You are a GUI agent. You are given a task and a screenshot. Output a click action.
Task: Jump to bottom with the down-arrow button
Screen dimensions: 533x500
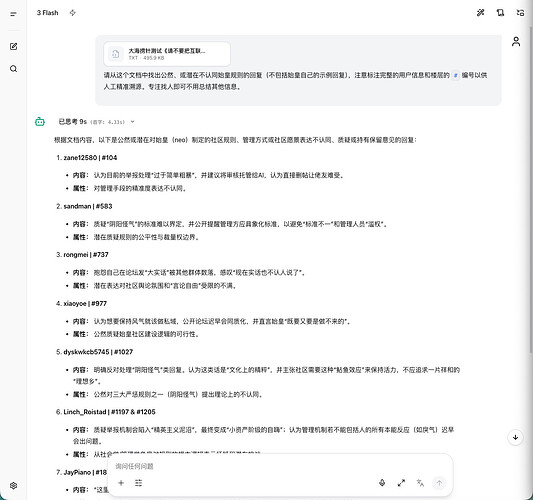(x=515, y=437)
